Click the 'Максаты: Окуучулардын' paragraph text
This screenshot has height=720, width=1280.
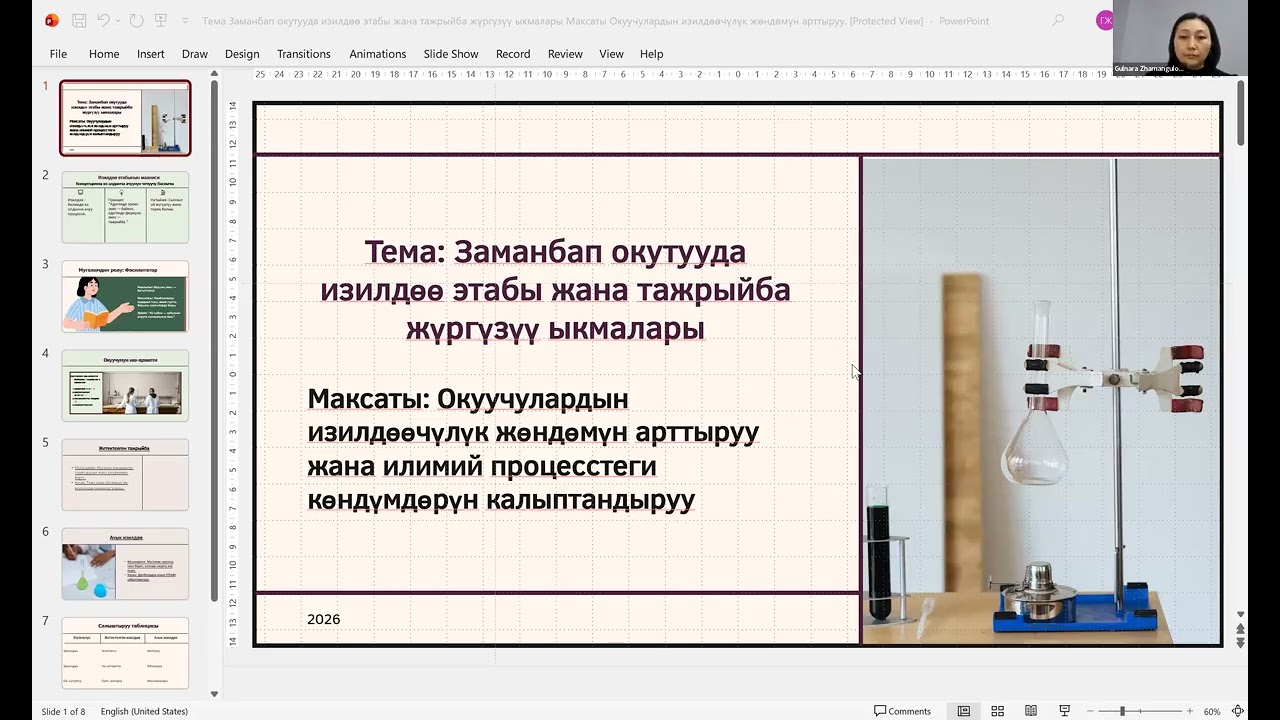click(468, 399)
